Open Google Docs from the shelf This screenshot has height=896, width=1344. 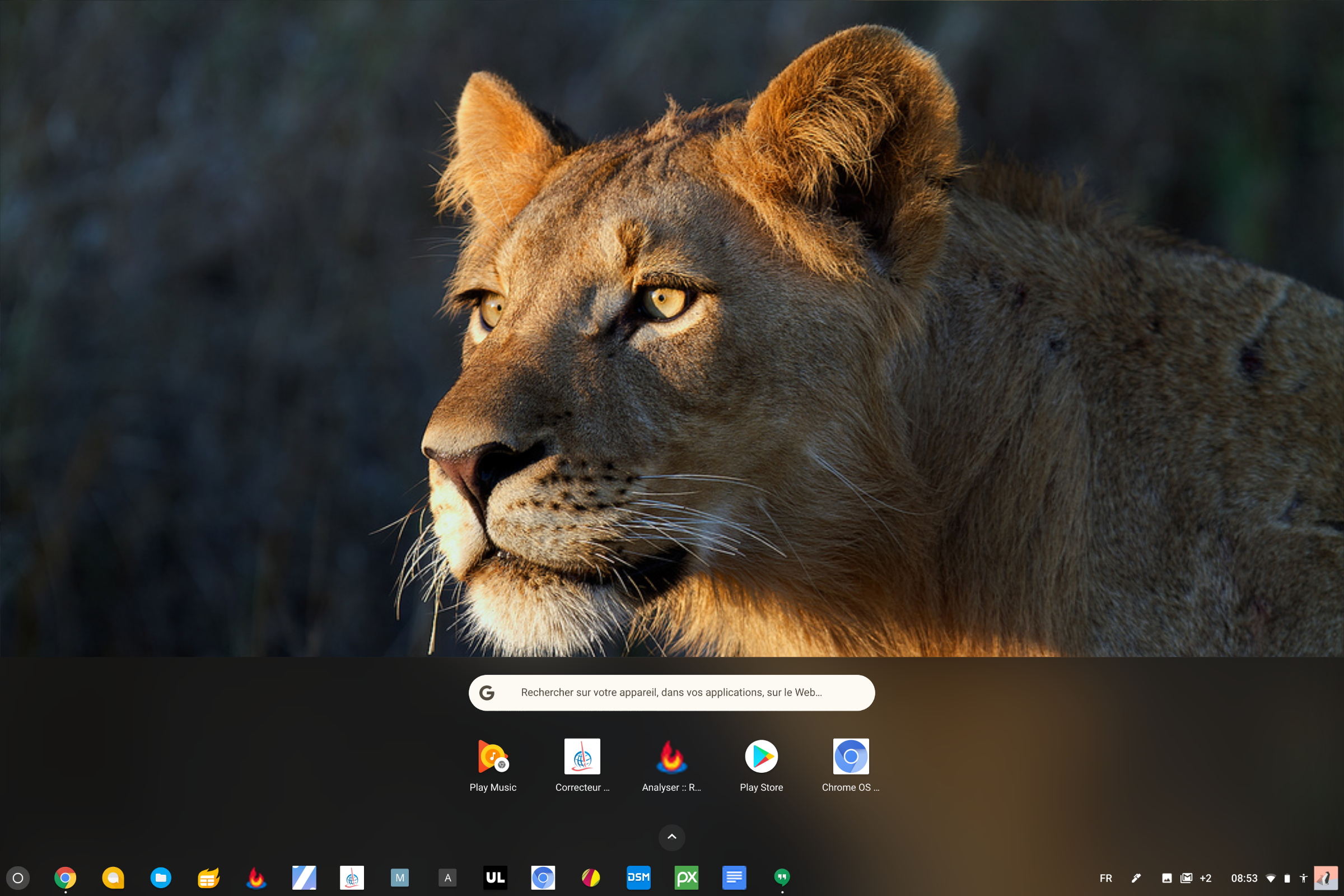coord(734,878)
